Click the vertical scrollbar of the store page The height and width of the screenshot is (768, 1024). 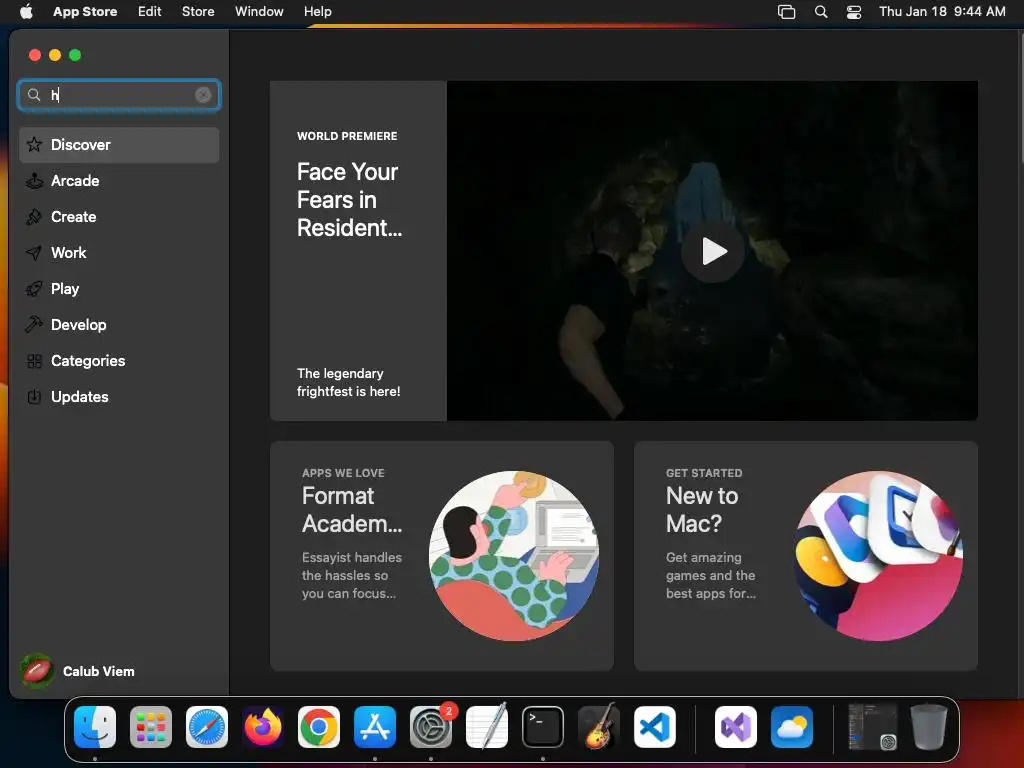[1021, 98]
